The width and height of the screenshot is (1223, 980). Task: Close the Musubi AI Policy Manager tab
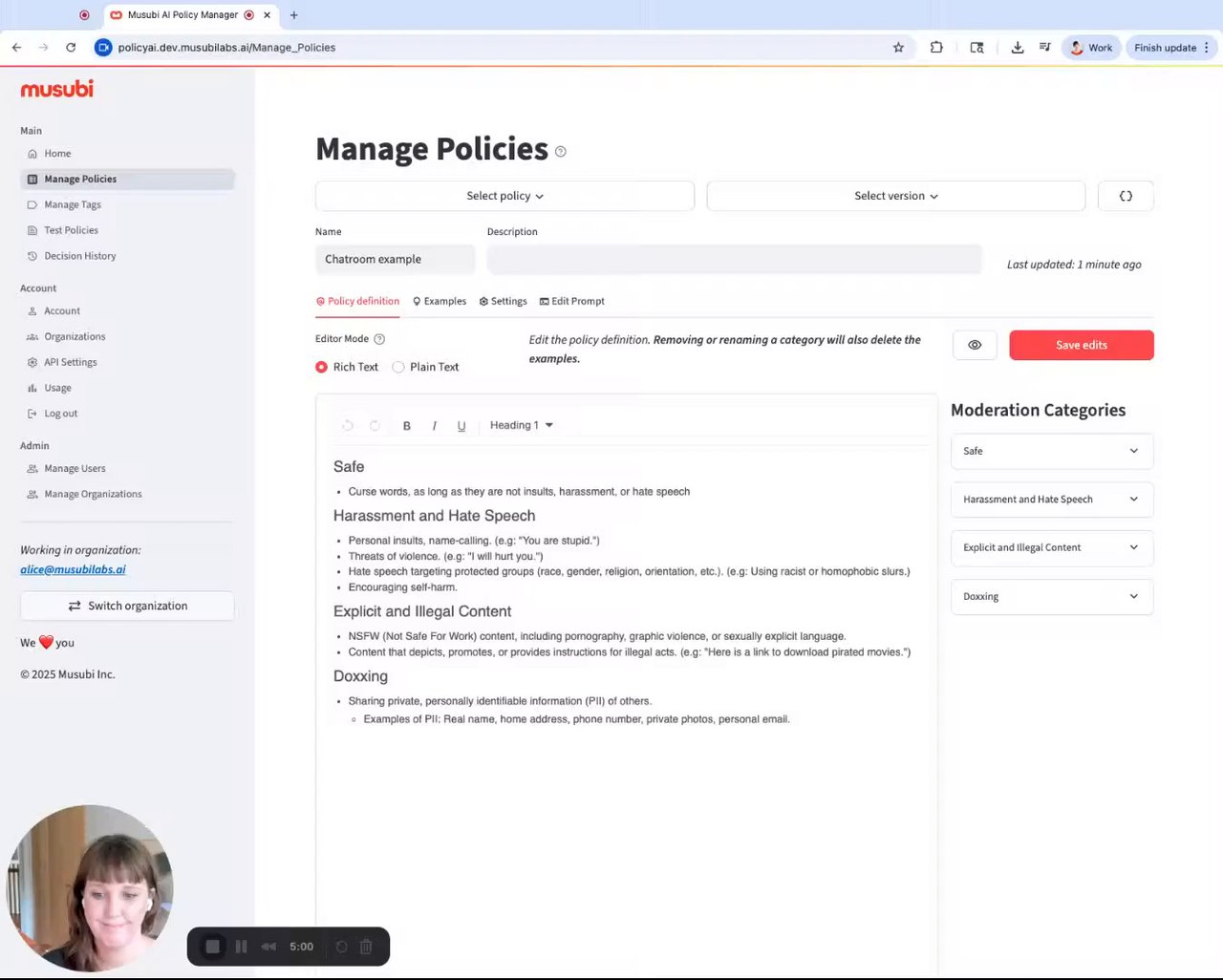[x=267, y=14]
